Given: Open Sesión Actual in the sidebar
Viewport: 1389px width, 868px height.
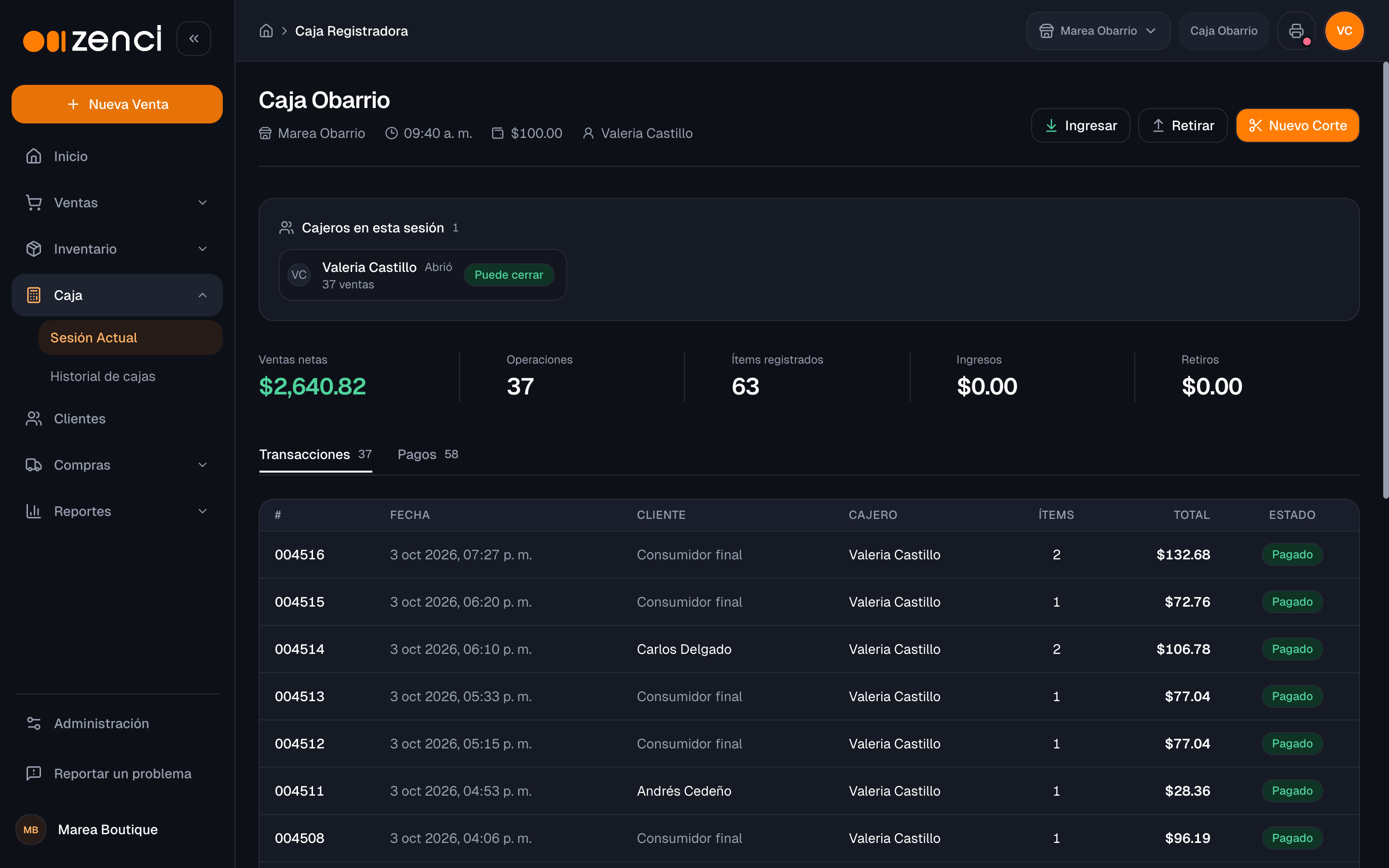Looking at the screenshot, I should pyautogui.click(x=130, y=338).
